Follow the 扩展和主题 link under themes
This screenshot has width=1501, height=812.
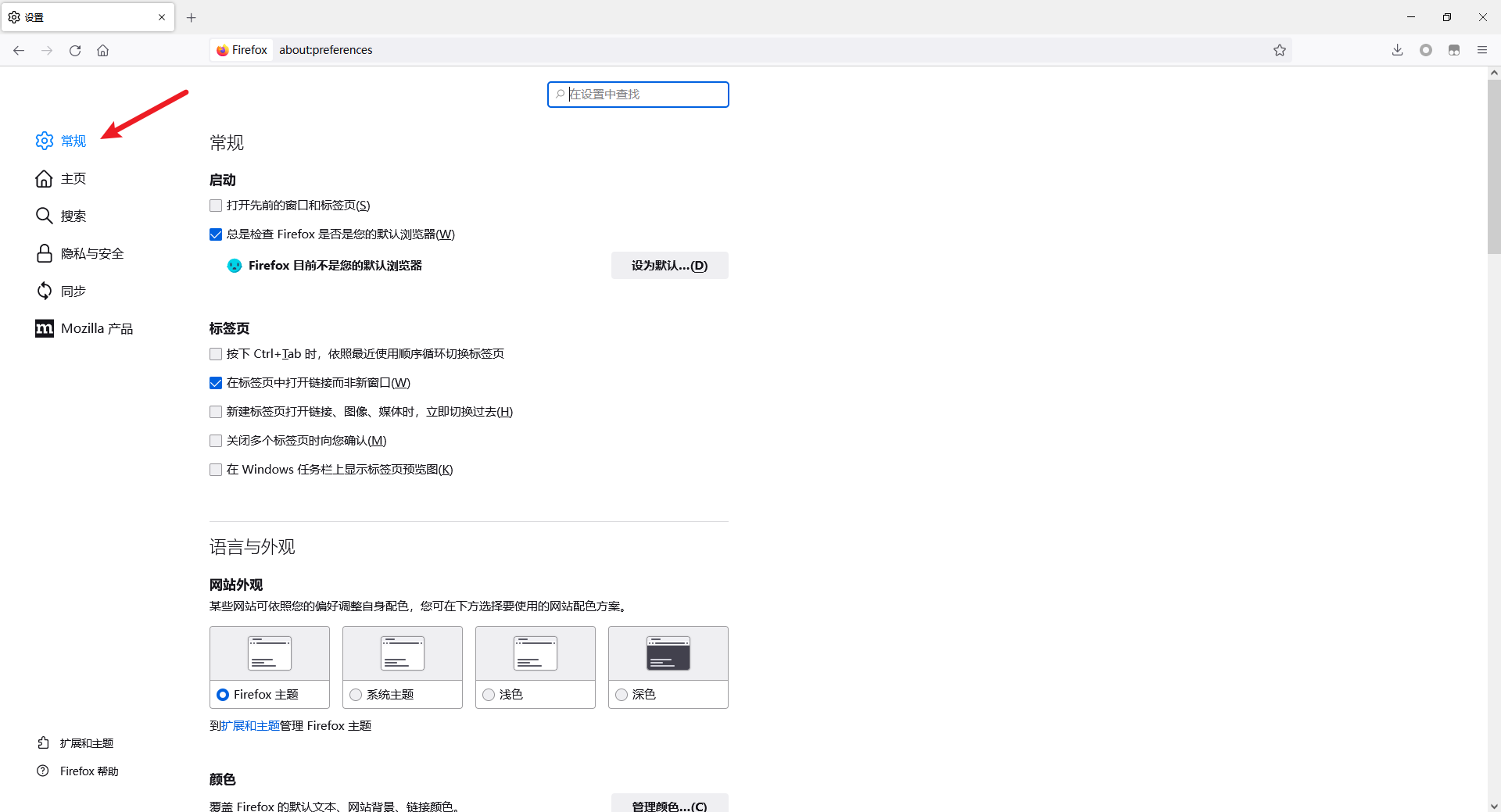point(250,726)
